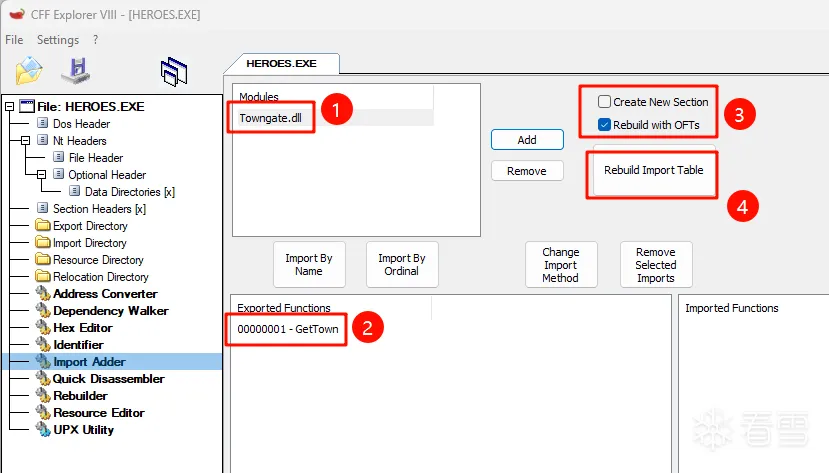Viewport: 829px width, 473px height.
Task: Open the Quick Disassembler tool
Action: pyautogui.click(x=108, y=379)
